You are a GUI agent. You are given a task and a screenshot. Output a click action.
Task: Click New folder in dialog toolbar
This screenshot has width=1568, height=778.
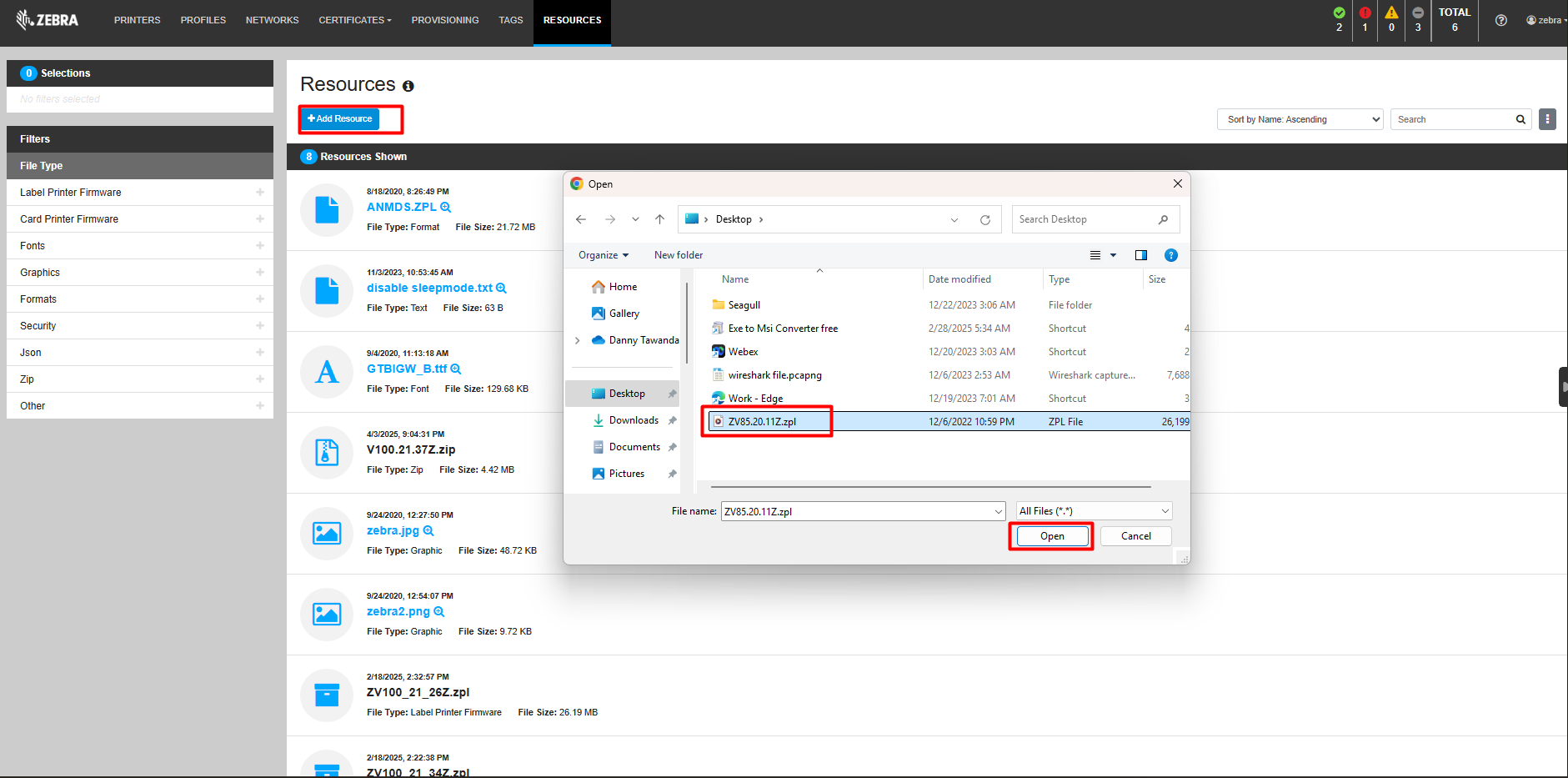[679, 255]
